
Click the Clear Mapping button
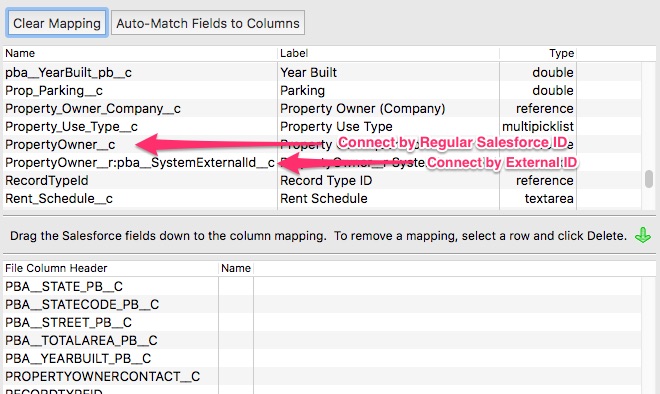[x=57, y=23]
